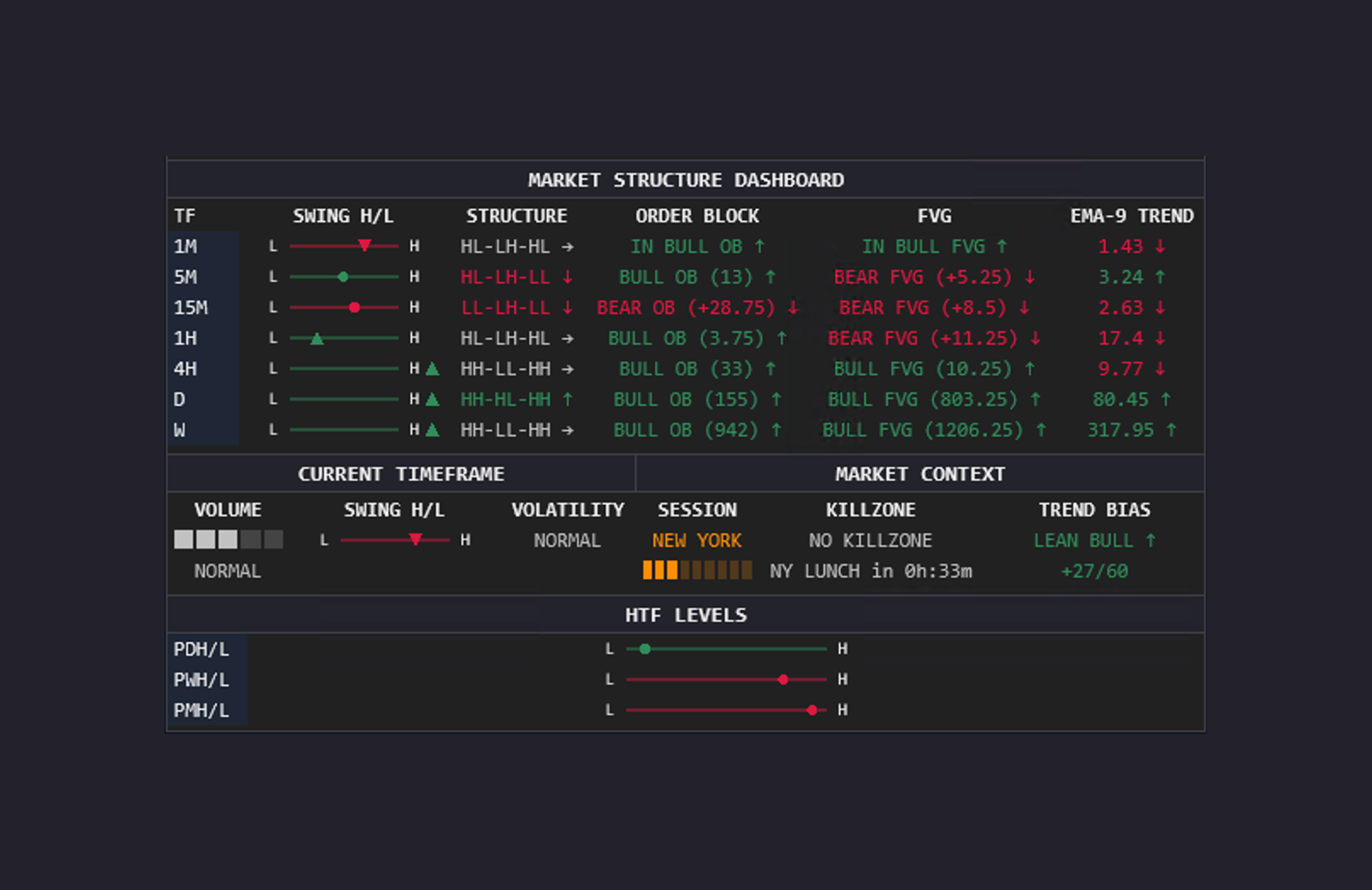Click the FVG column header
Viewport: 1372px width, 890px height.
pos(934,216)
